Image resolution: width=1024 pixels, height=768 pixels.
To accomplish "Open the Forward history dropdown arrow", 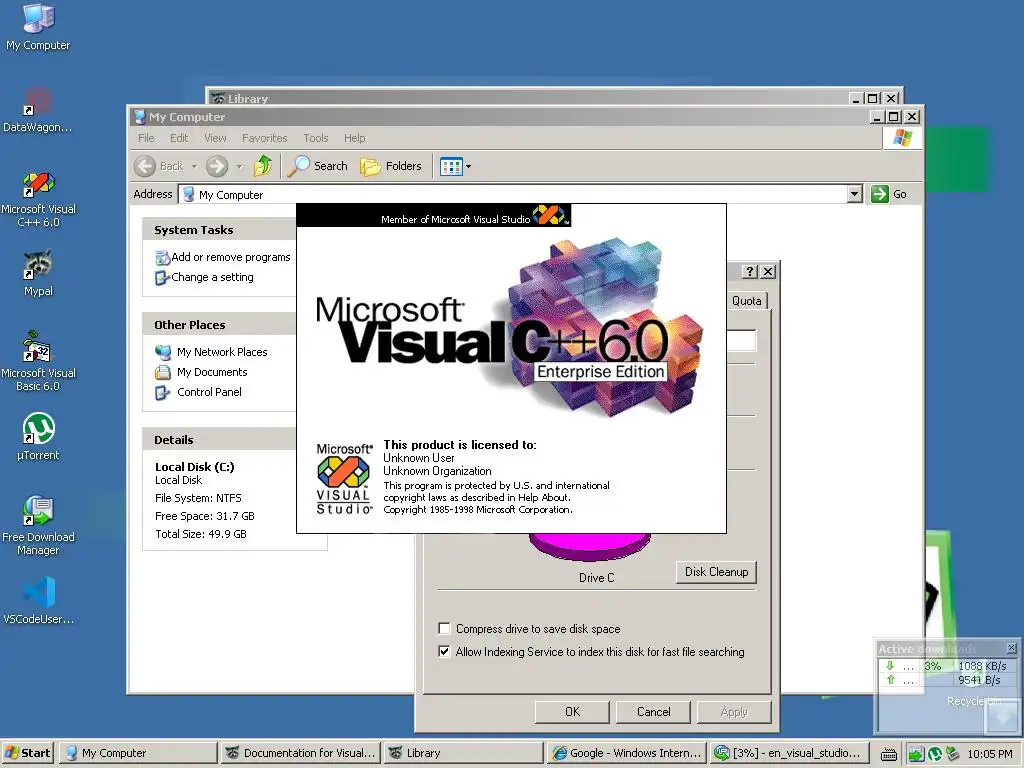I will (239, 167).
